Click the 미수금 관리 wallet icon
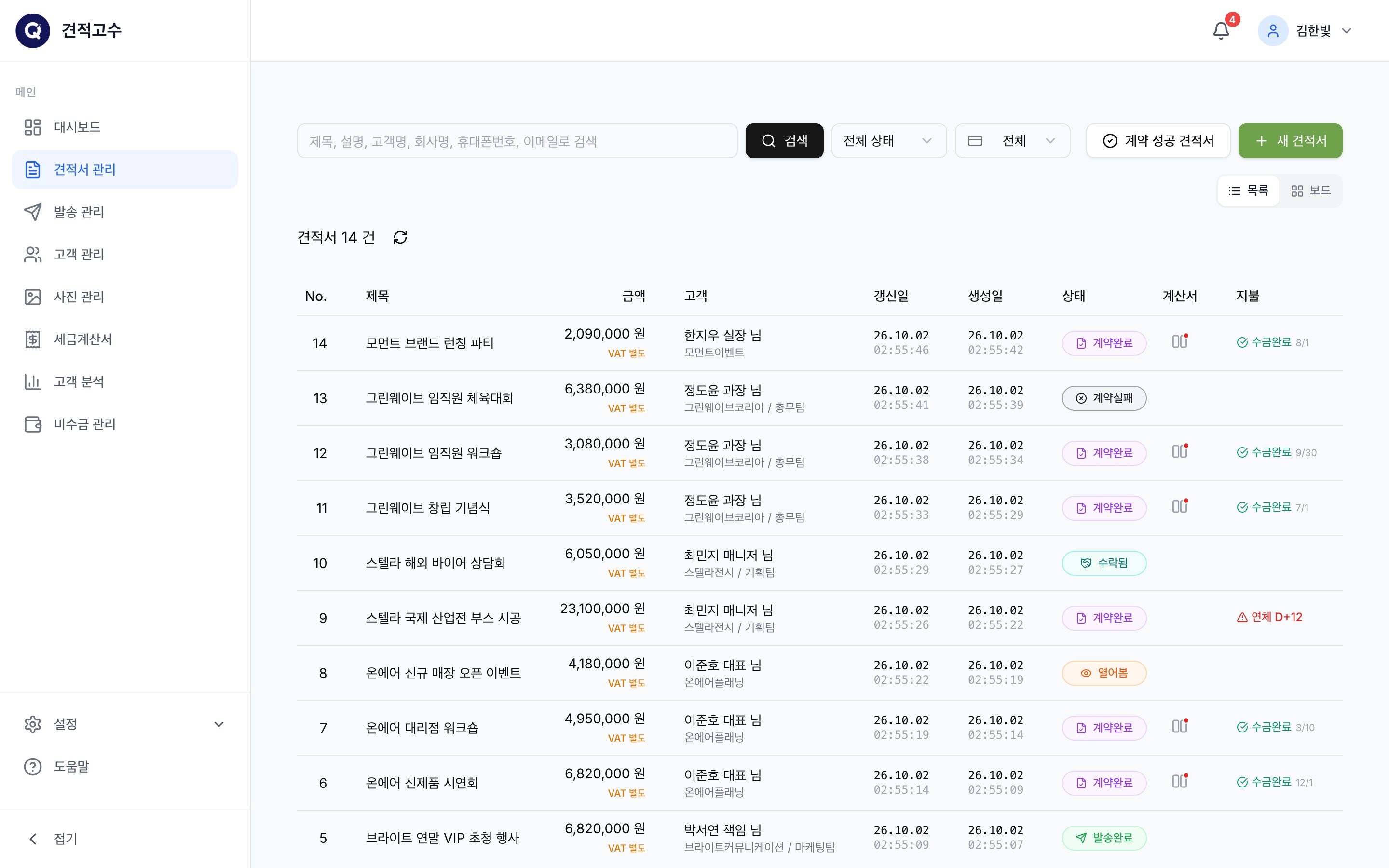Screen dimensions: 1389x868 [x=33, y=424]
